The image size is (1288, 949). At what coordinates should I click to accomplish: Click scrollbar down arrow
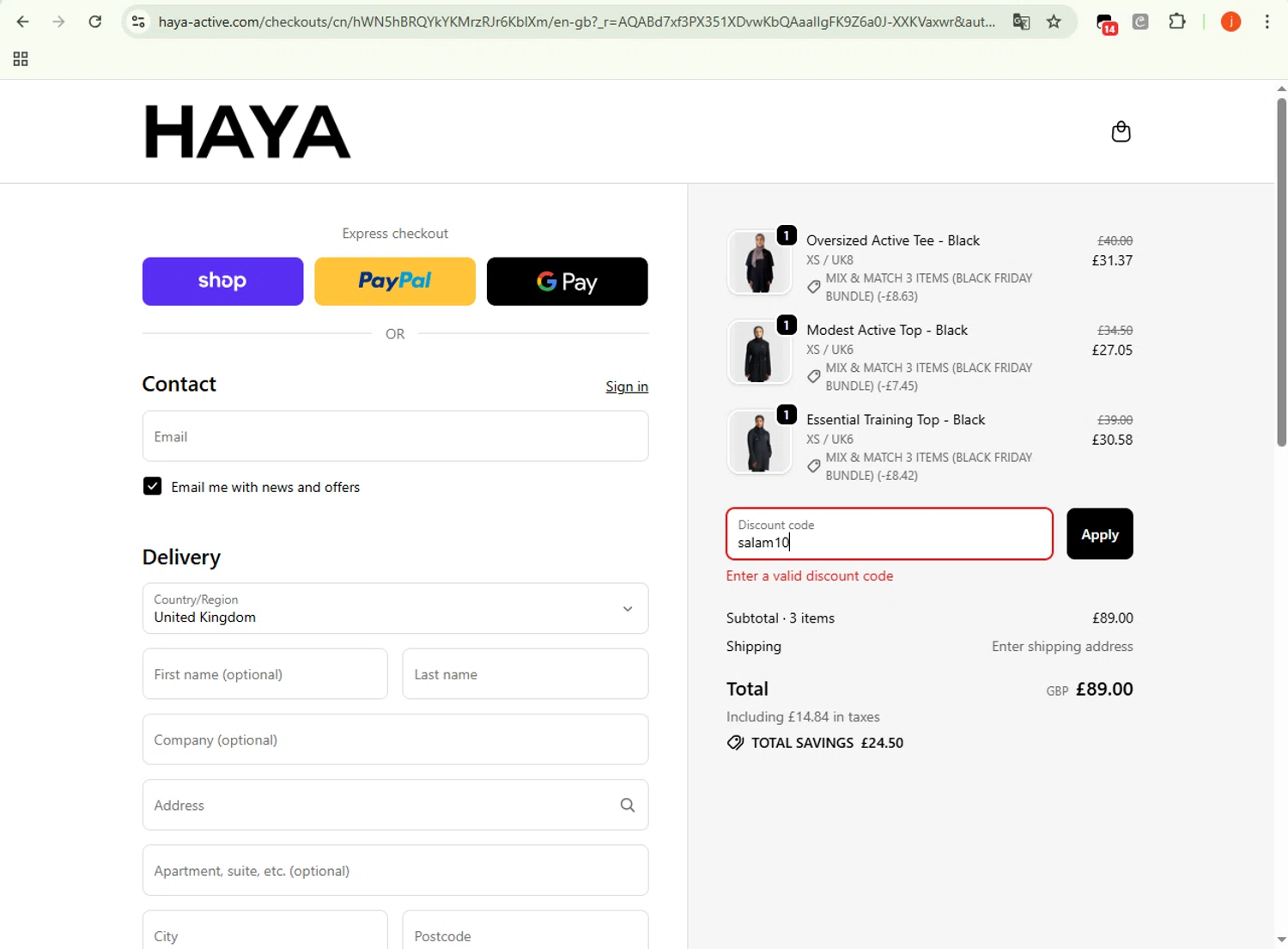coord(1281,940)
